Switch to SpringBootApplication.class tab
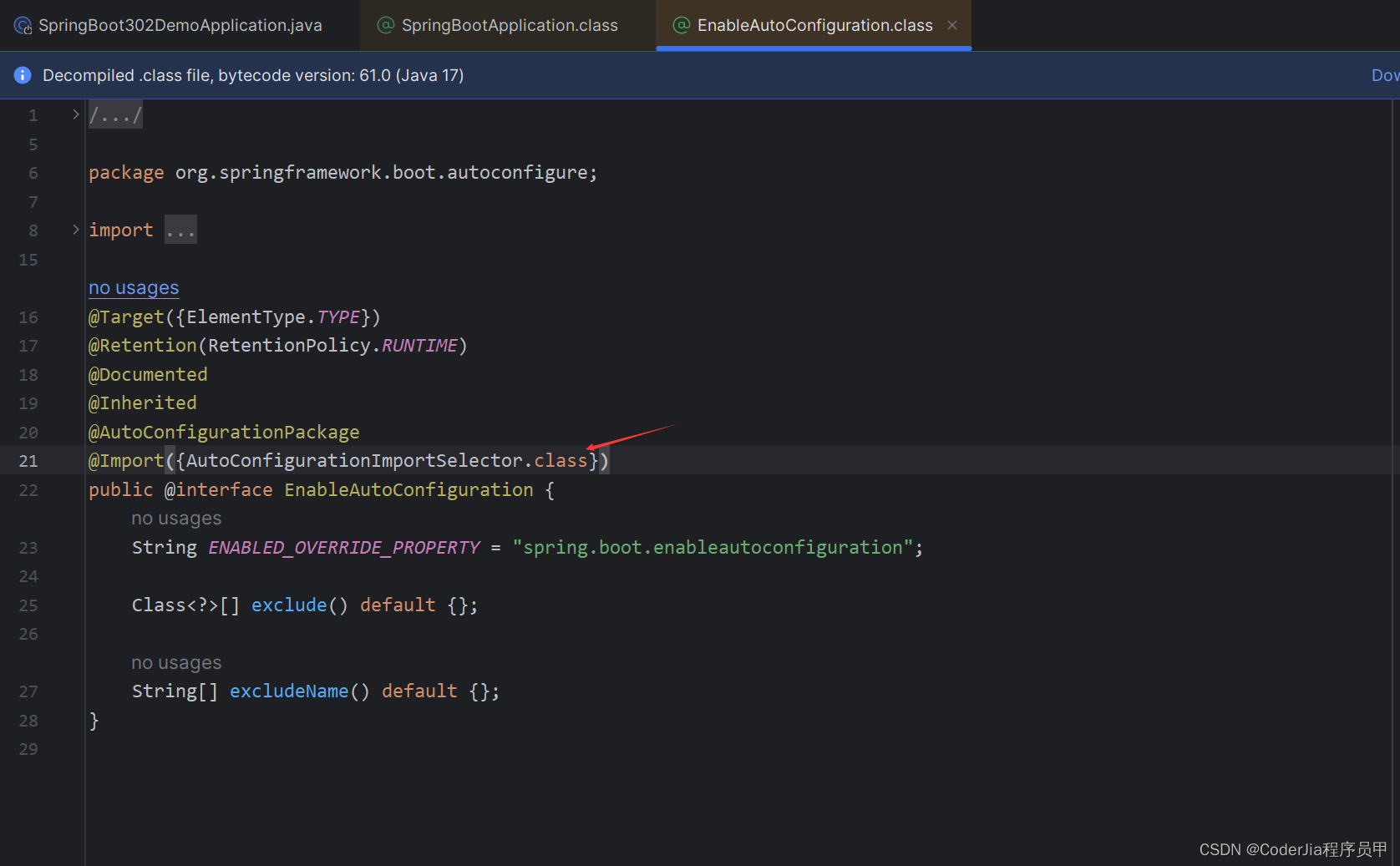This screenshot has width=1400, height=866. point(510,25)
